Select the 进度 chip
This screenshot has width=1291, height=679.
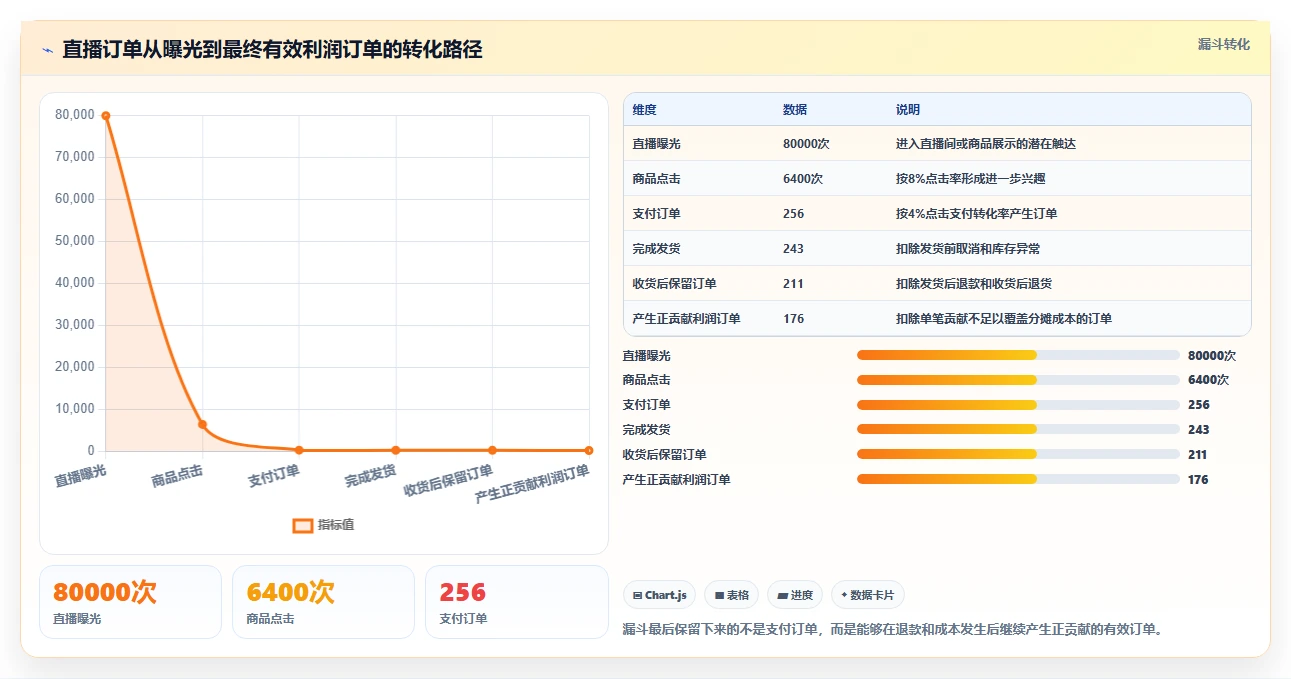tap(795, 595)
